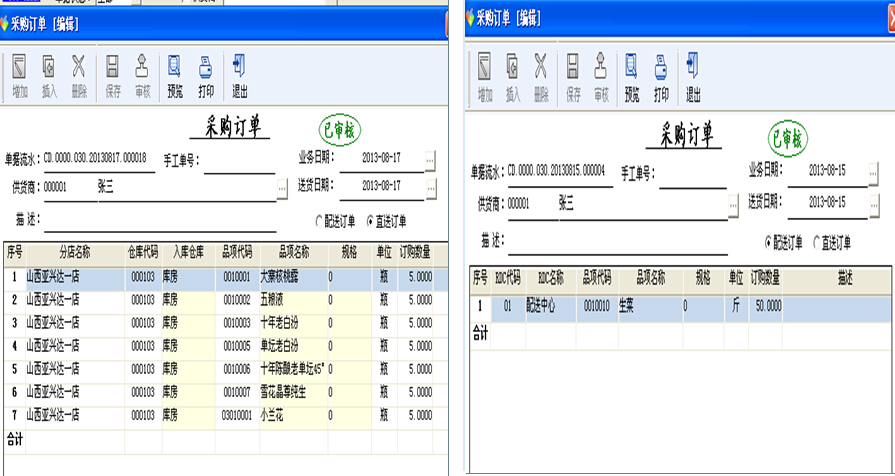Image resolution: width=895 pixels, height=476 pixels.
Task: Click the 退出 exit icon in right window
Action: [x=693, y=77]
